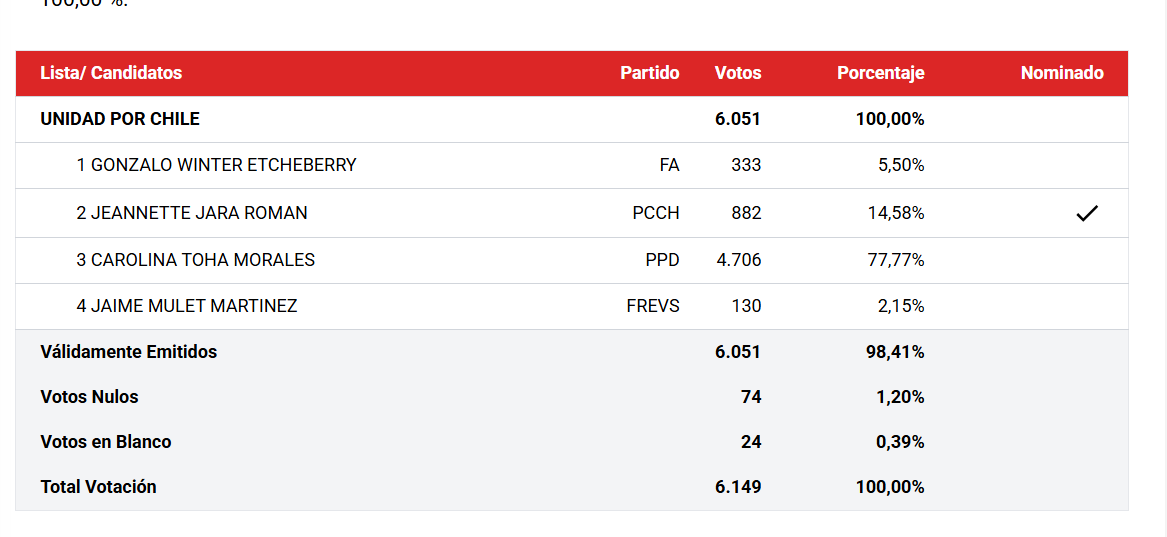This screenshot has width=1167, height=537.
Task: Click candidate 3 Carolina Toha Morales
Action: 195,260
